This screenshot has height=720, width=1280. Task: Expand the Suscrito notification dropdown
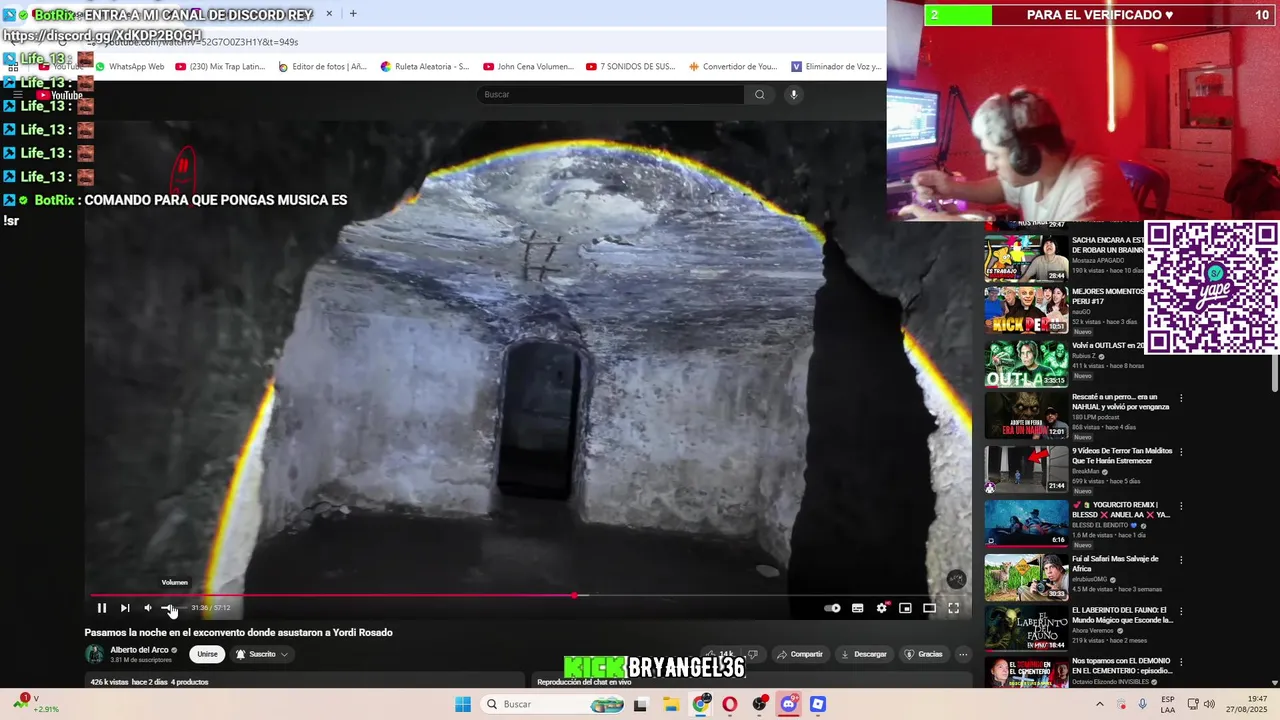click(262, 654)
